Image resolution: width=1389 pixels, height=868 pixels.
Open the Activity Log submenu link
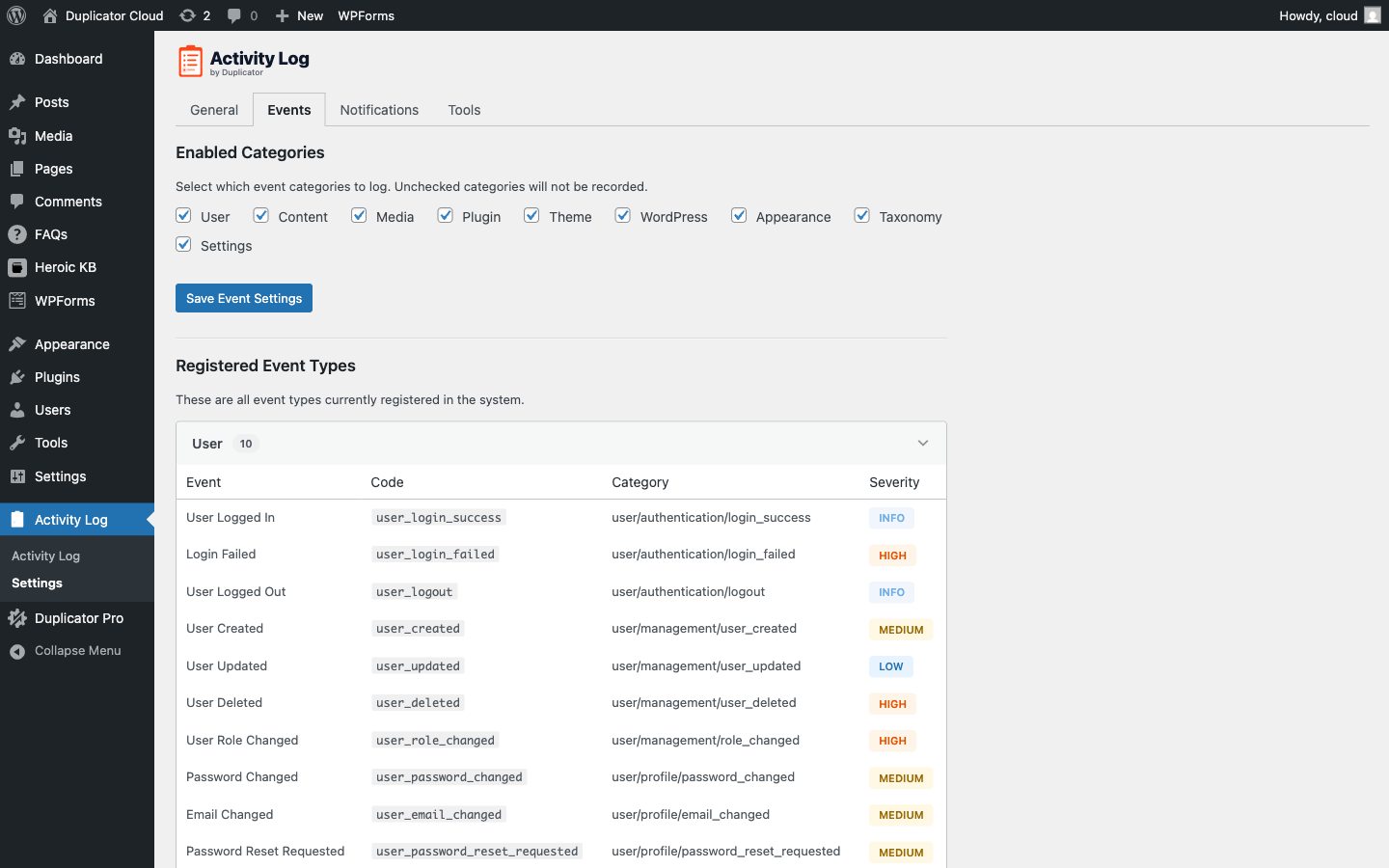(45, 556)
